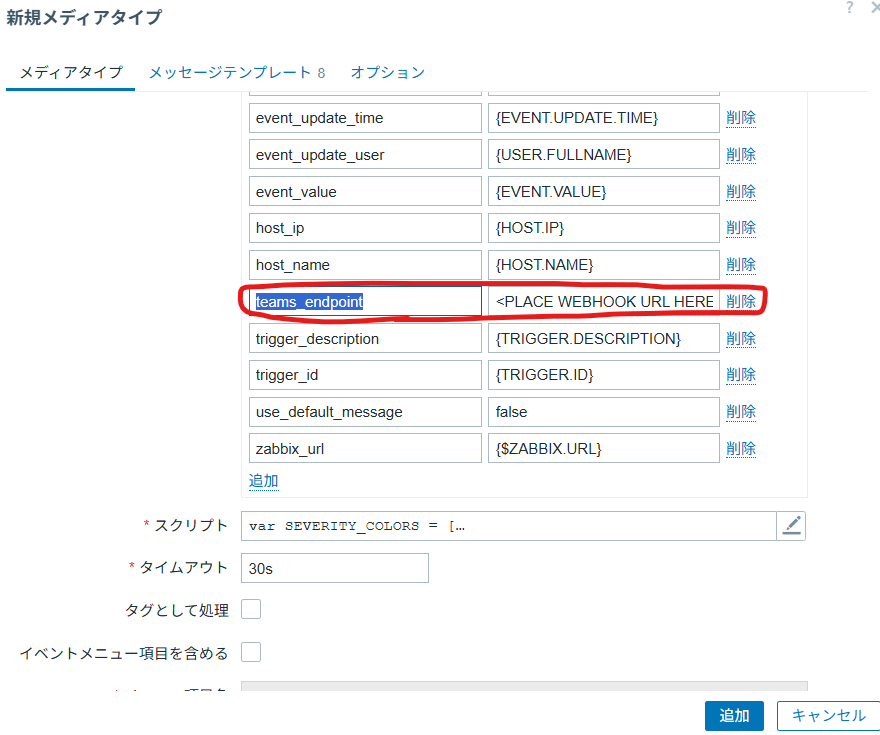Switch to the メッセージテンプレート tab
880x735 pixels.
(237, 72)
